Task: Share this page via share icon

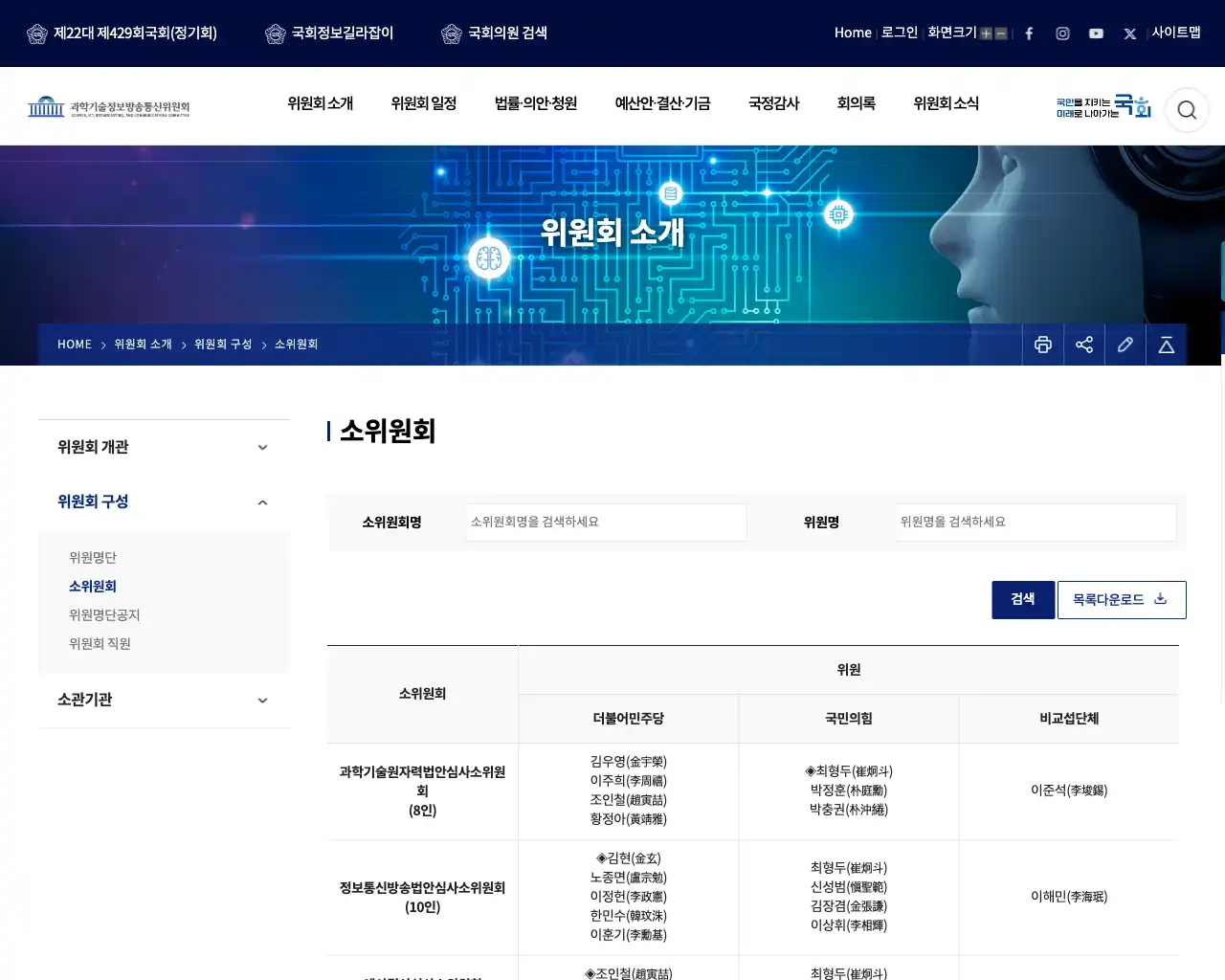Action: coord(1084,345)
